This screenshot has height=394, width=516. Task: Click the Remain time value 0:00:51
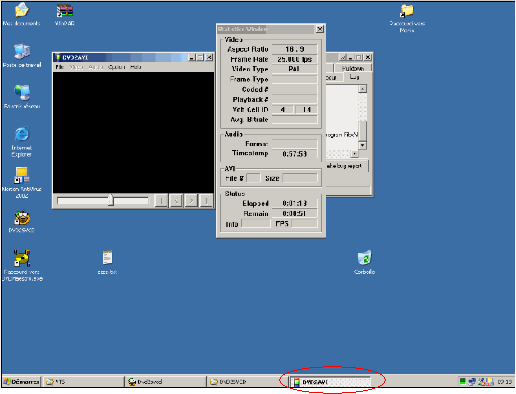pyautogui.click(x=295, y=213)
